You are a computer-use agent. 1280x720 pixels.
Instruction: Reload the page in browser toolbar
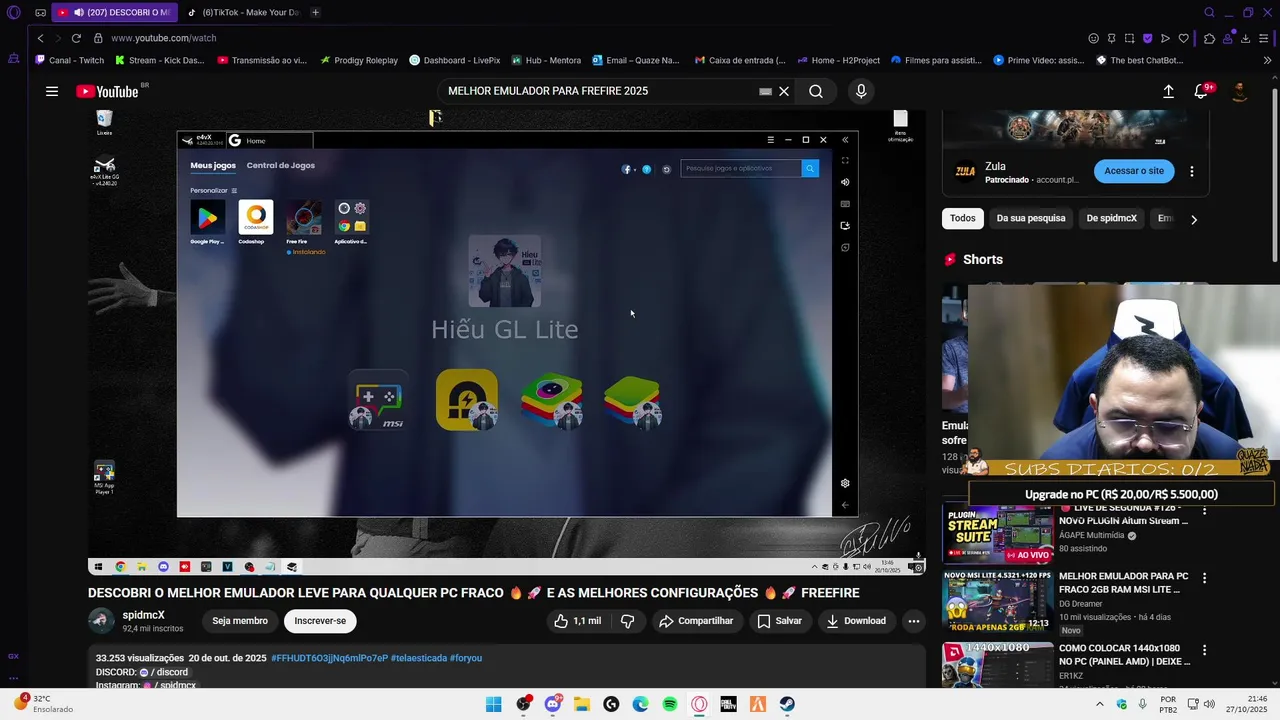point(75,38)
